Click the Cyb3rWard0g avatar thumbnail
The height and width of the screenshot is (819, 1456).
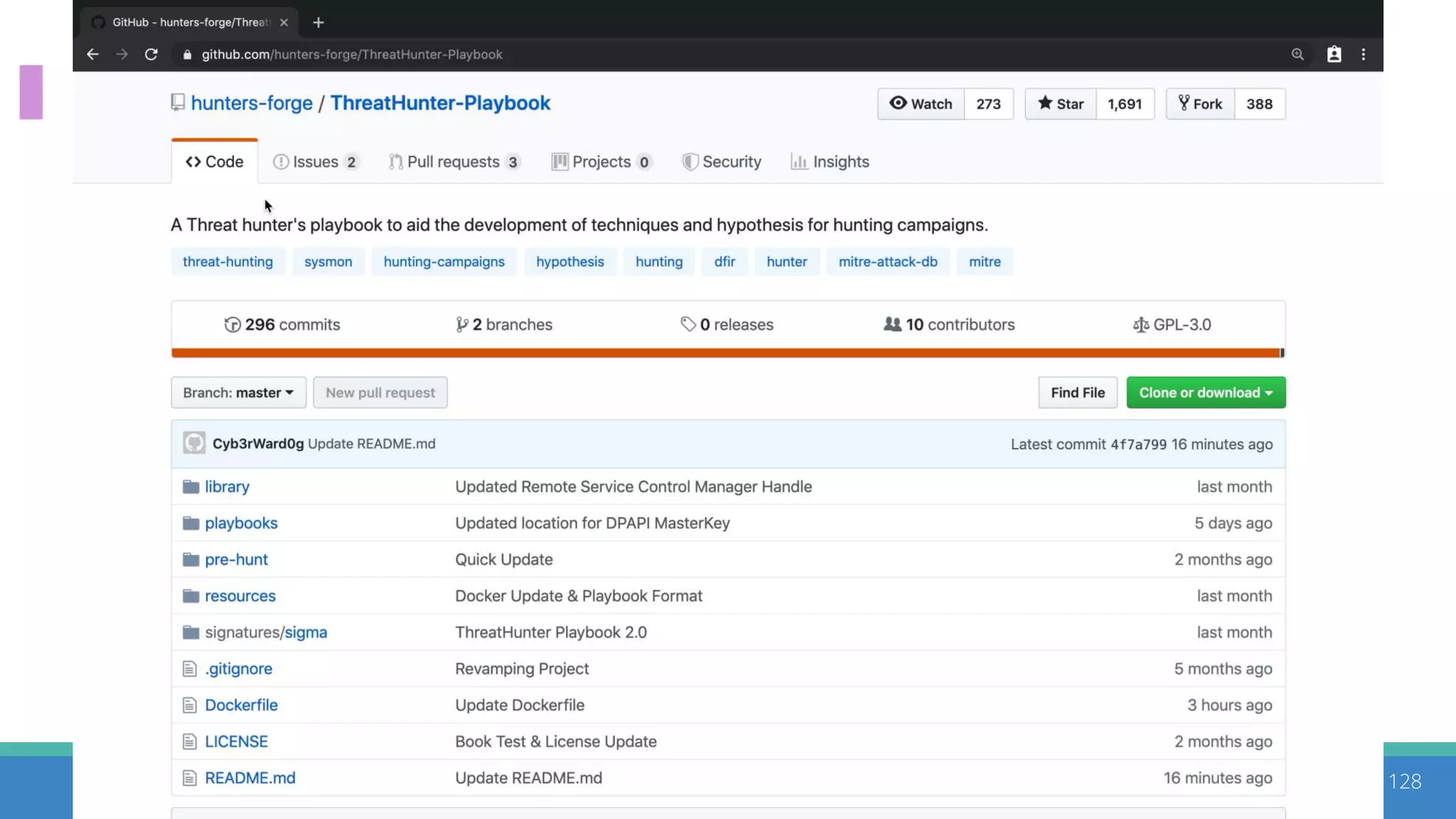pos(194,443)
